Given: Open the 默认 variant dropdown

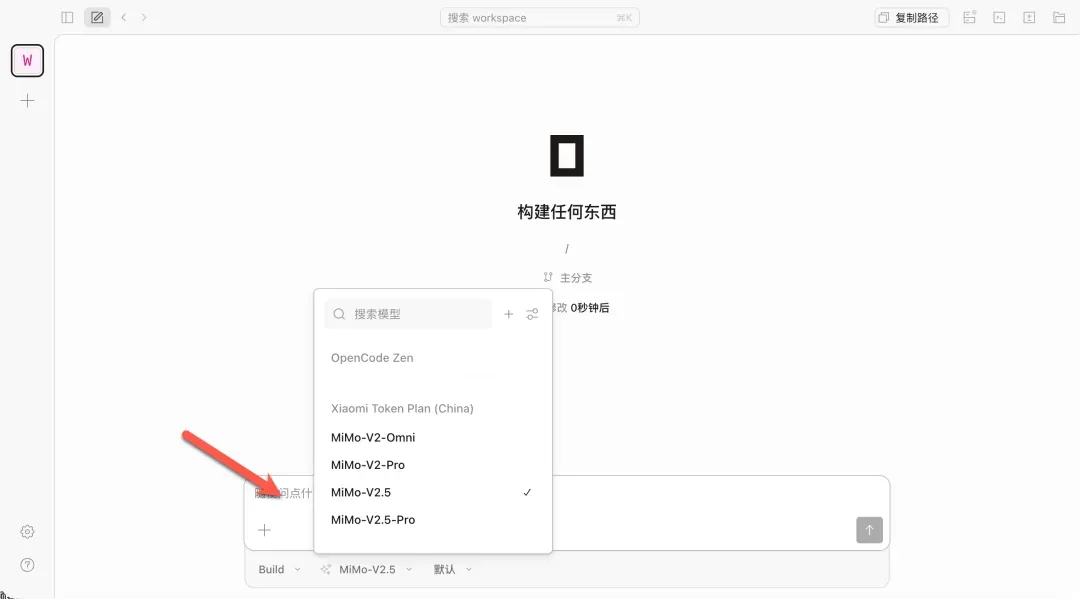Looking at the screenshot, I should tap(453, 569).
